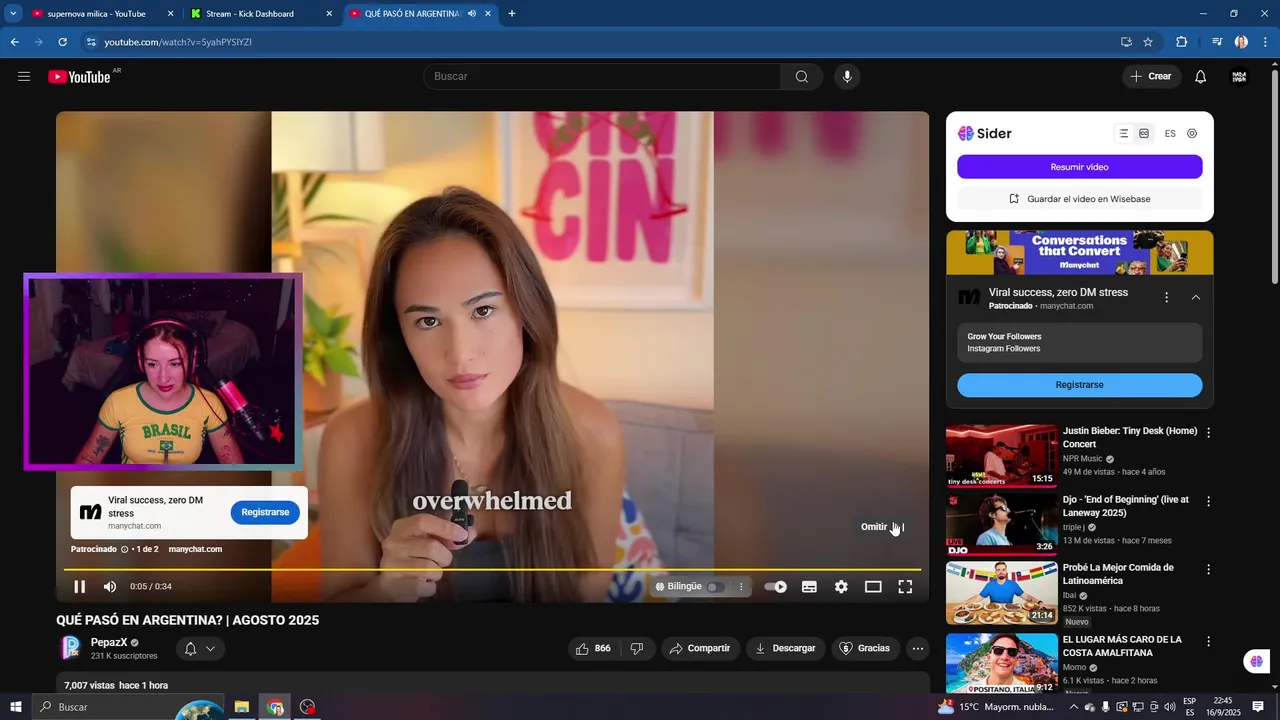Show hidden system tray icons

(x=1074, y=707)
